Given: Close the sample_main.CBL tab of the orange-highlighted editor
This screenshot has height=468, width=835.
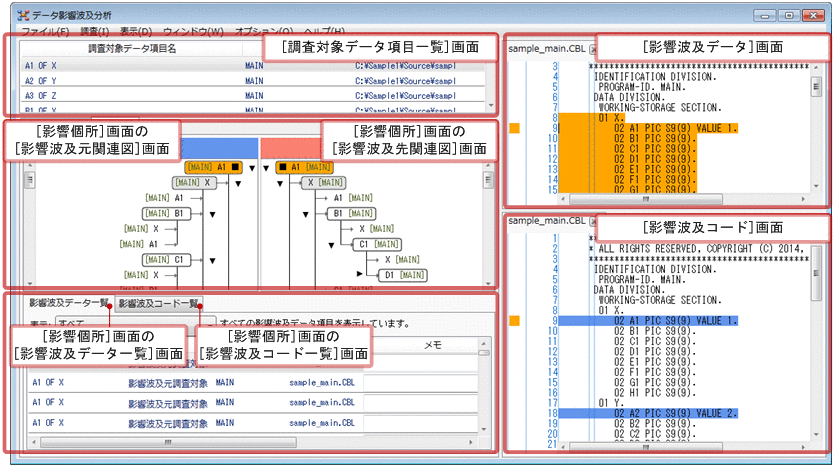Looking at the screenshot, I should (593, 49).
